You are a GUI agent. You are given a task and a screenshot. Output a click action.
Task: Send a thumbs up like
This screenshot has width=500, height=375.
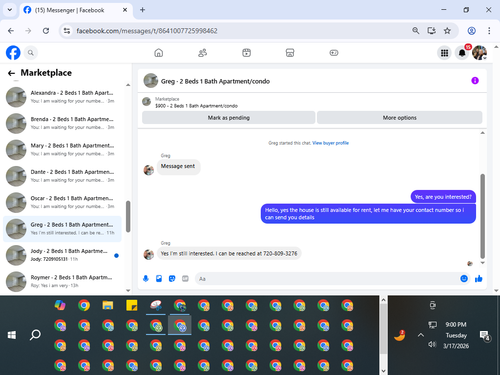pyautogui.click(x=479, y=279)
